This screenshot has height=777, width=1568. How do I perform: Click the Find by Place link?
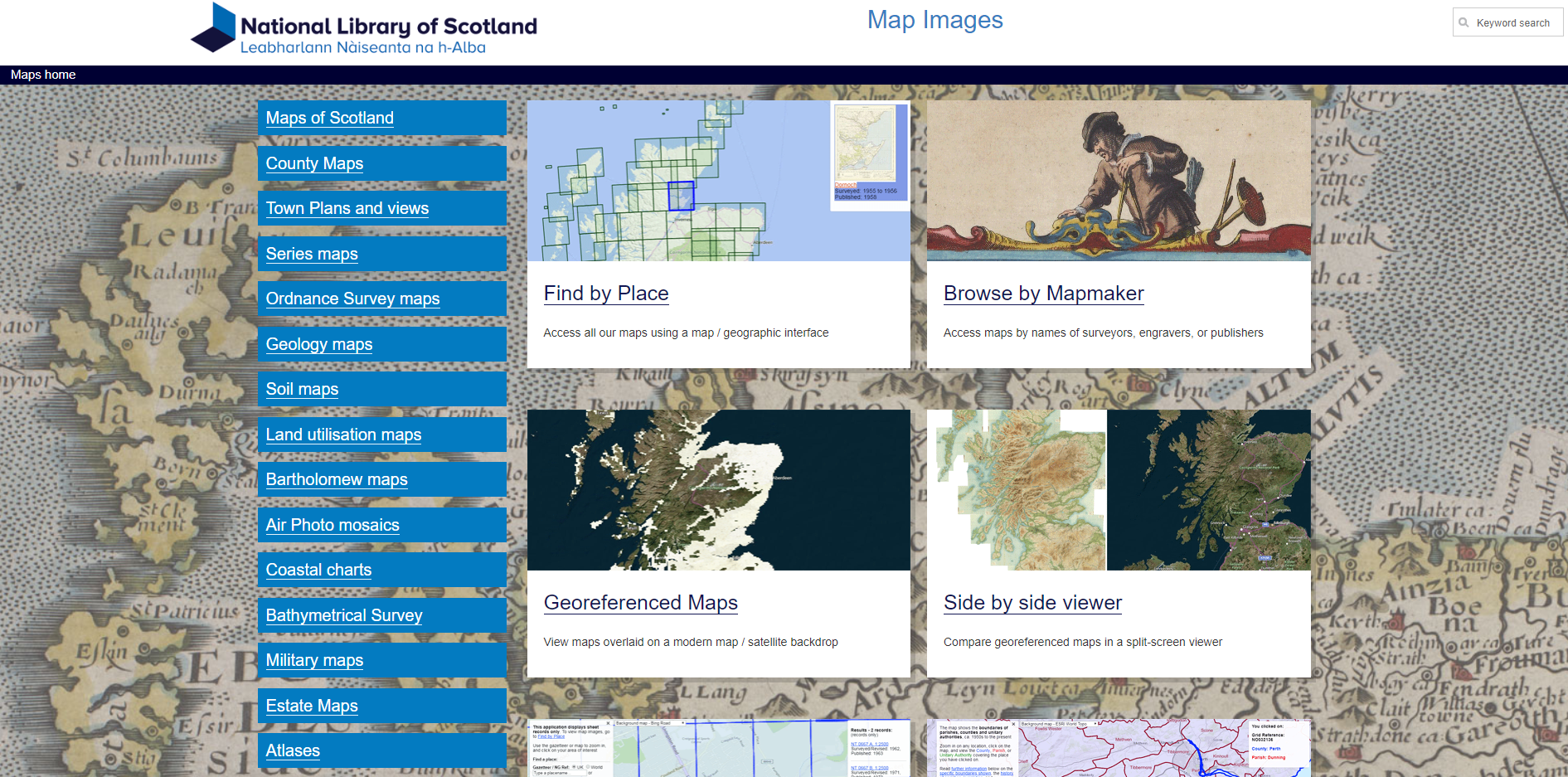606,294
